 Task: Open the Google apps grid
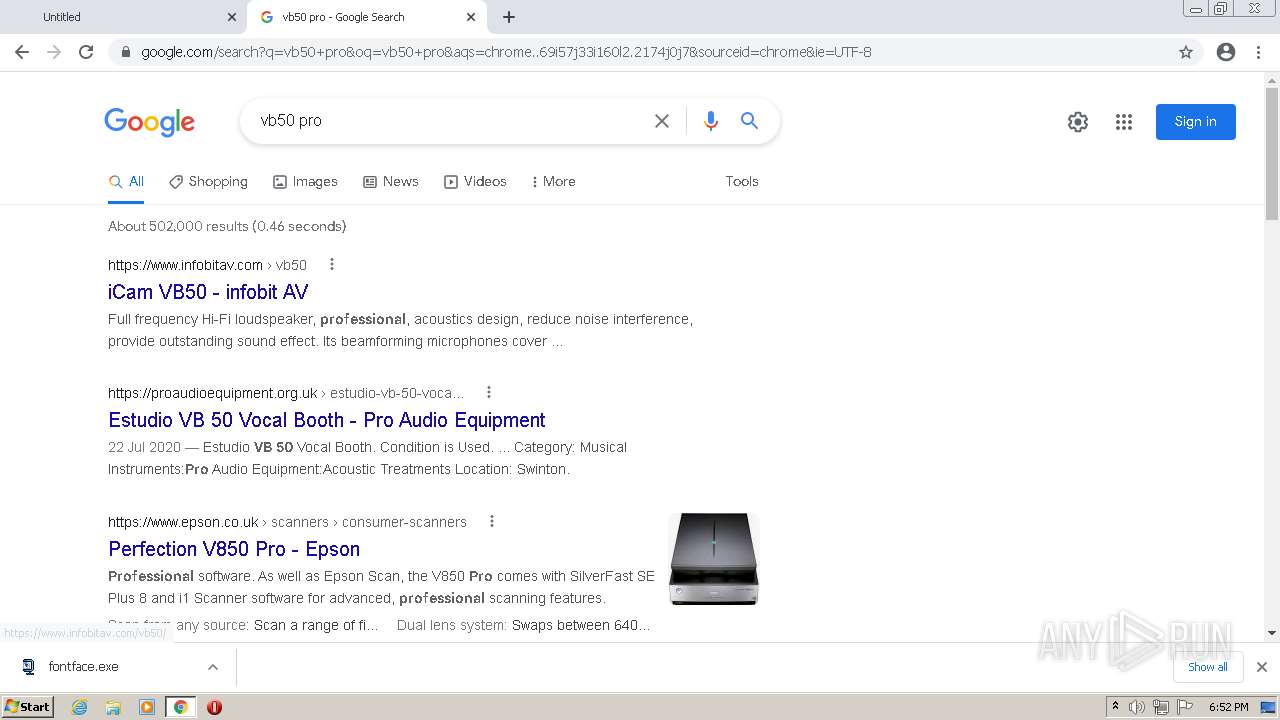coord(1124,122)
